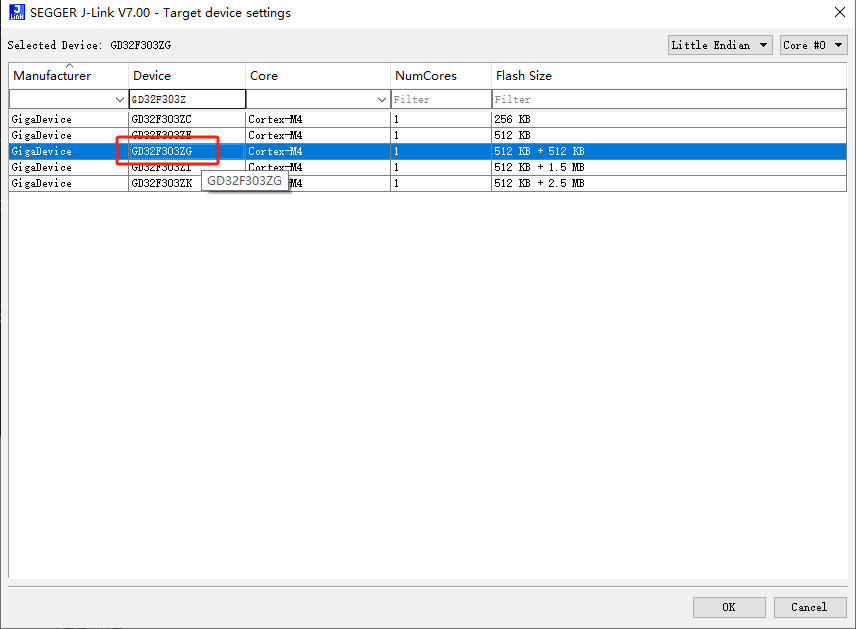Image resolution: width=856 pixels, height=629 pixels.
Task: Open the Manufacturer filter dropdown
Action: click(x=69, y=99)
